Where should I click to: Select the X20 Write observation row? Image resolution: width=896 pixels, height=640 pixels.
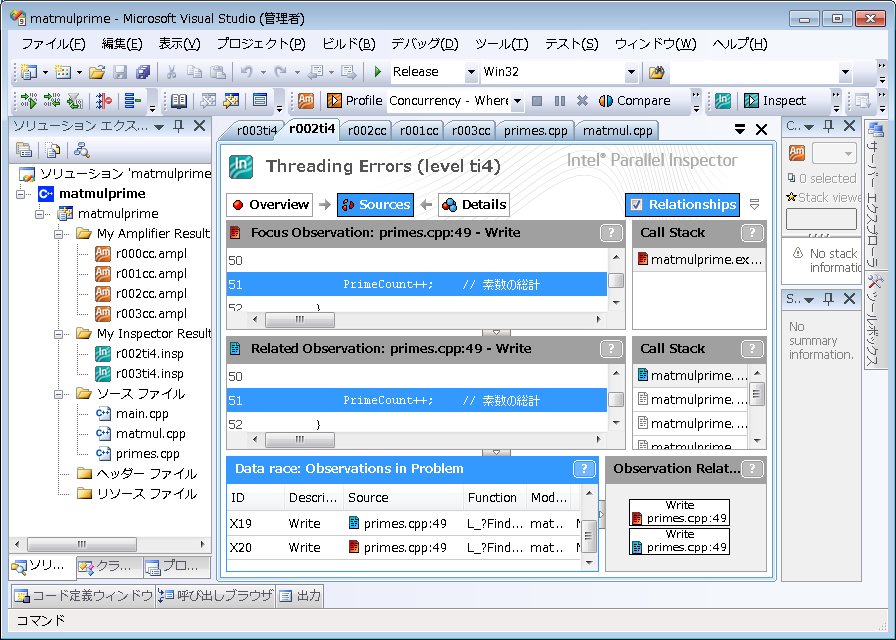pos(404,547)
